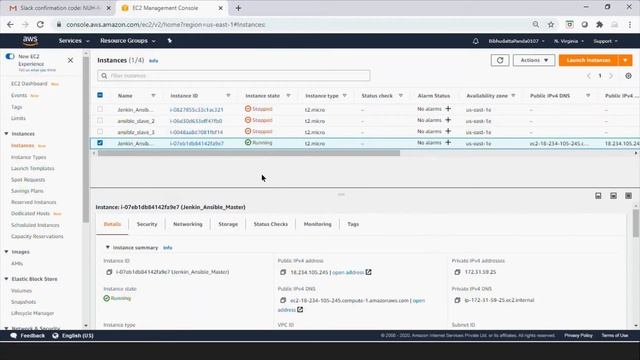Viewport: 640px width, 360px height.
Task: Set details panel to small split view
Action: coord(598,196)
